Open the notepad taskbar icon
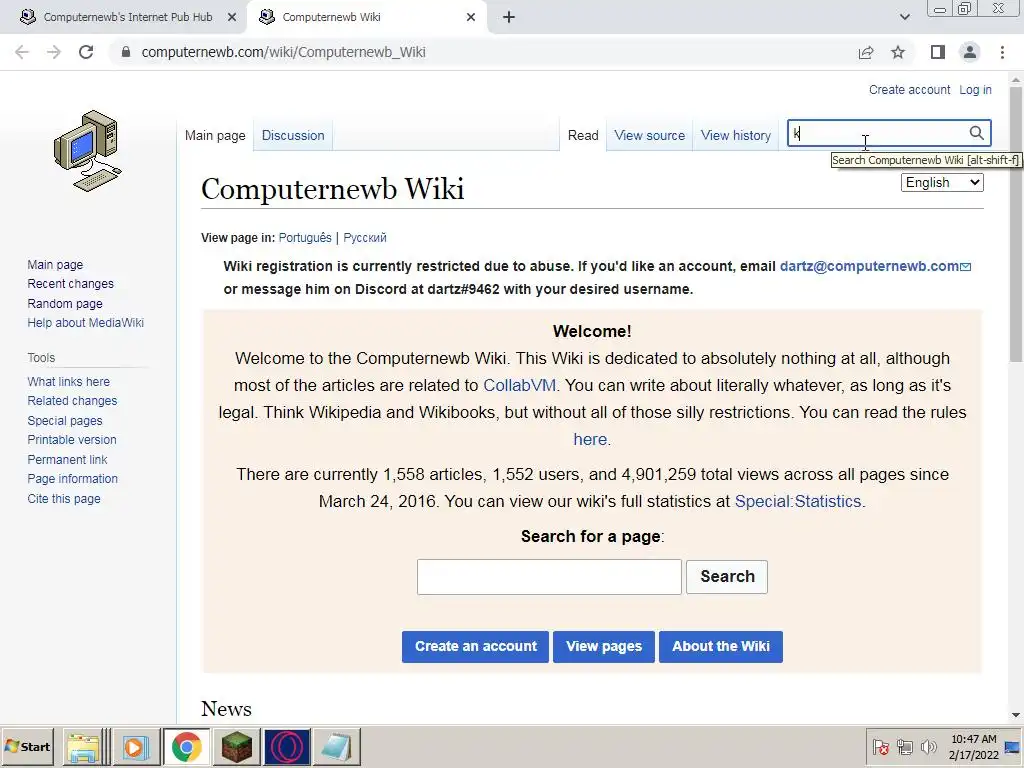The height and width of the screenshot is (768, 1024). [337, 747]
